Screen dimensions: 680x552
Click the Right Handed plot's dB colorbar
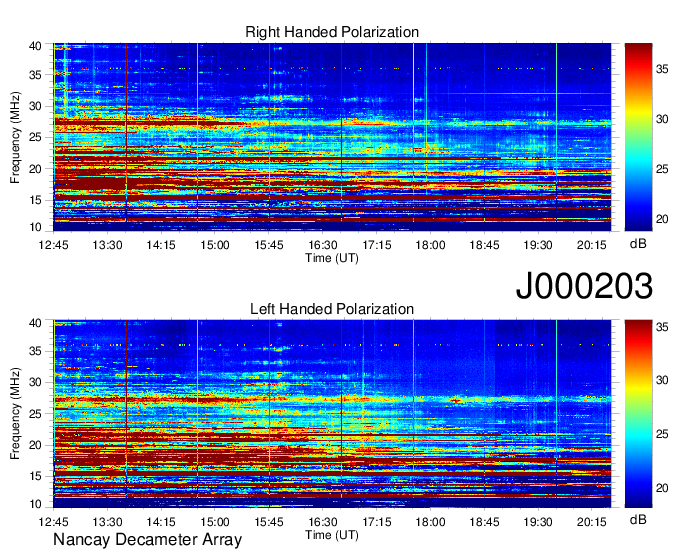pyautogui.click(x=638, y=137)
